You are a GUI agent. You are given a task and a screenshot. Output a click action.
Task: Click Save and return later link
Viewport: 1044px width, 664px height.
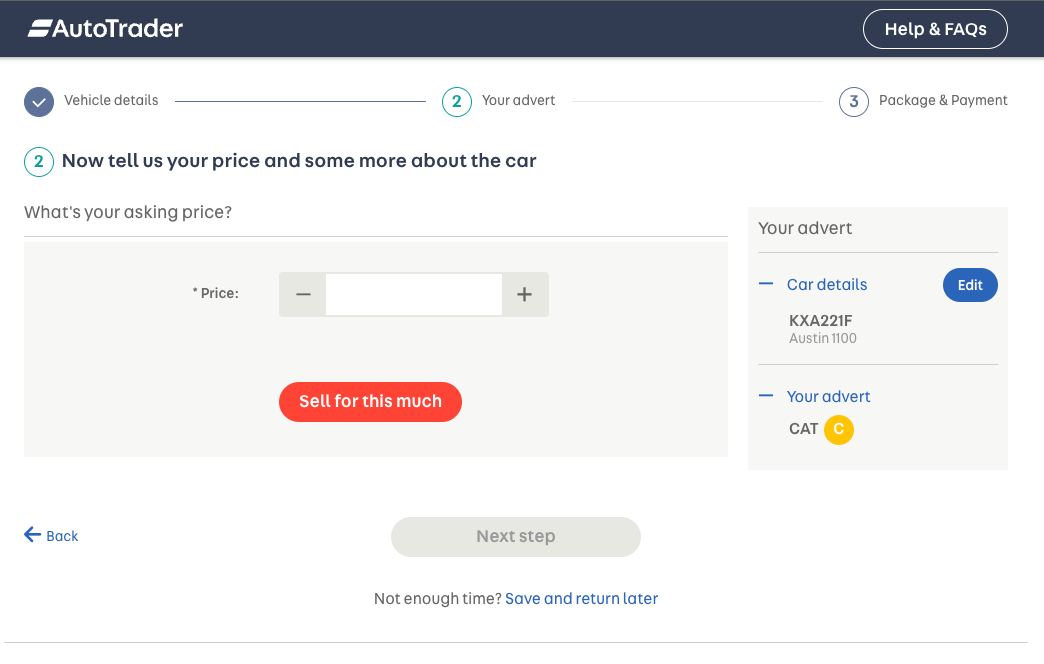(581, 599)
